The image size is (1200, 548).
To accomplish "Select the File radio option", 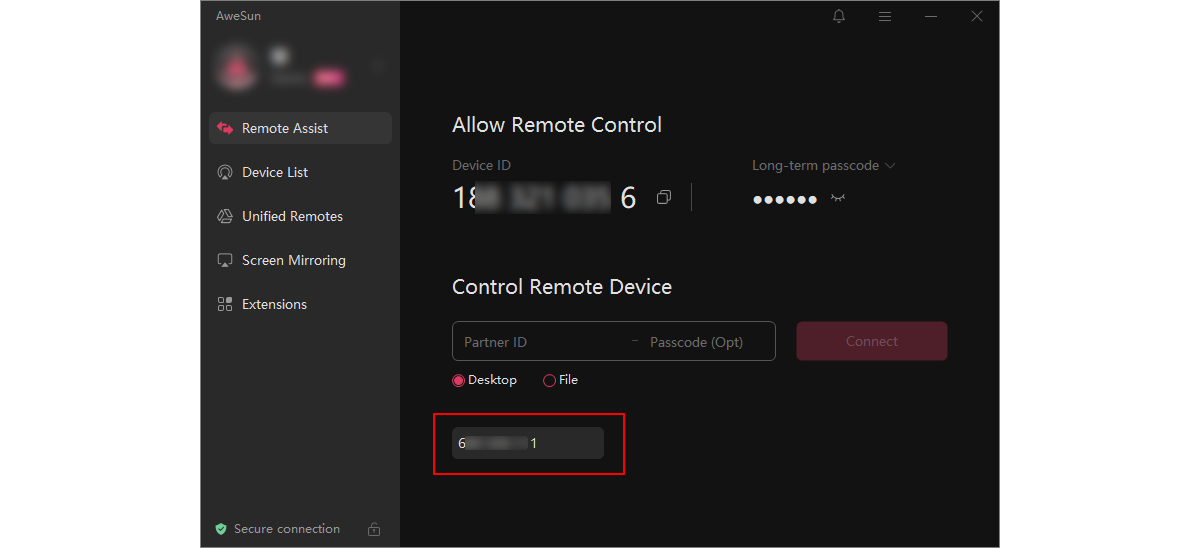I will click(549, 380).
